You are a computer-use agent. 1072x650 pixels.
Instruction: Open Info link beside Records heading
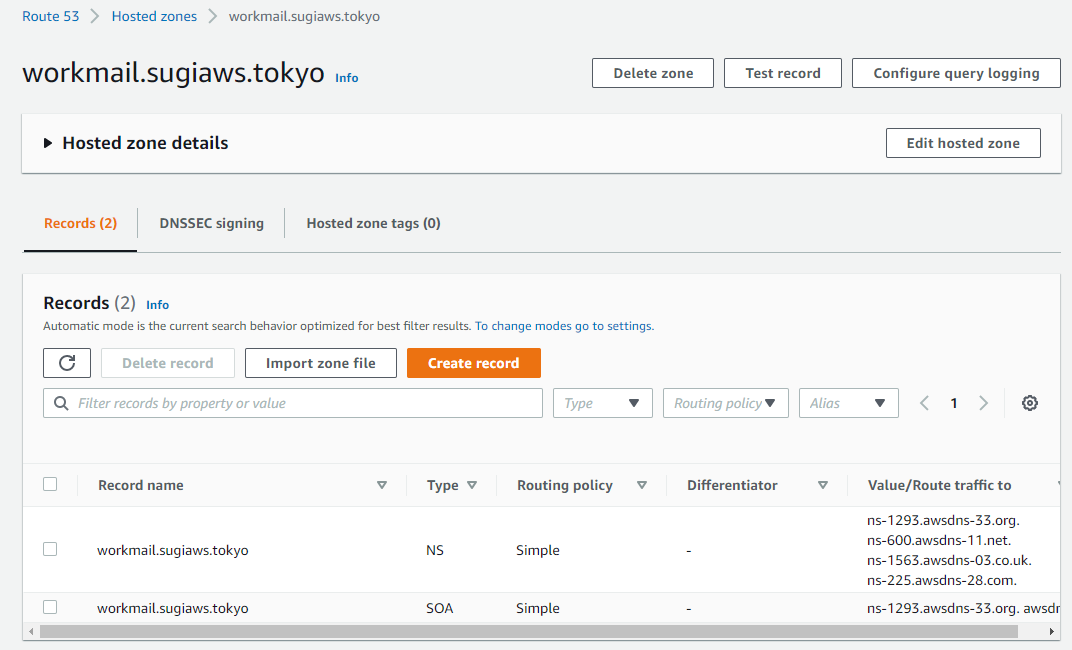(x=157, y=305)
